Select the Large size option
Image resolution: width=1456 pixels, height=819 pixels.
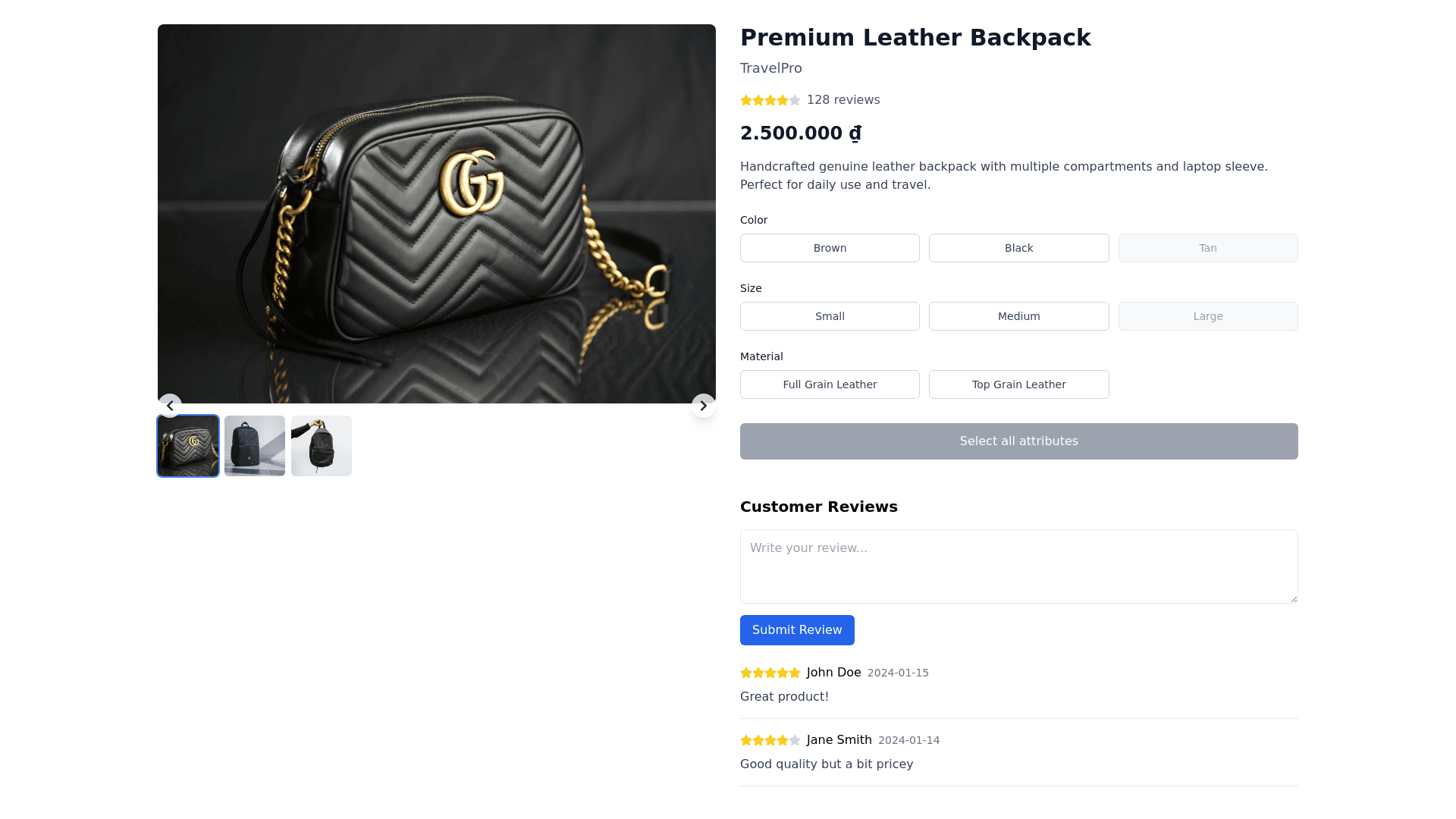pos(1207,316)
